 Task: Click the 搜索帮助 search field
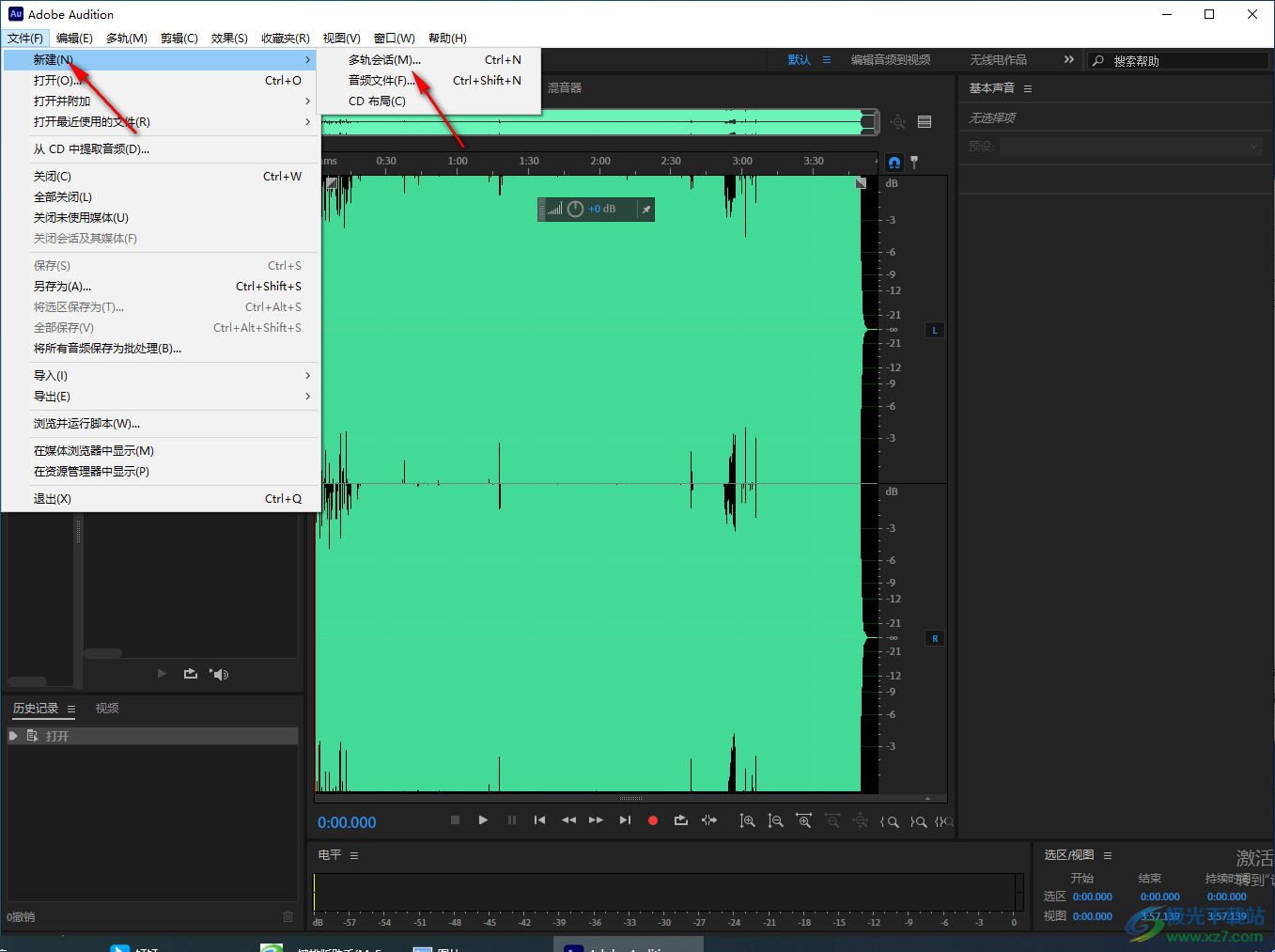tap(1178, 60)
